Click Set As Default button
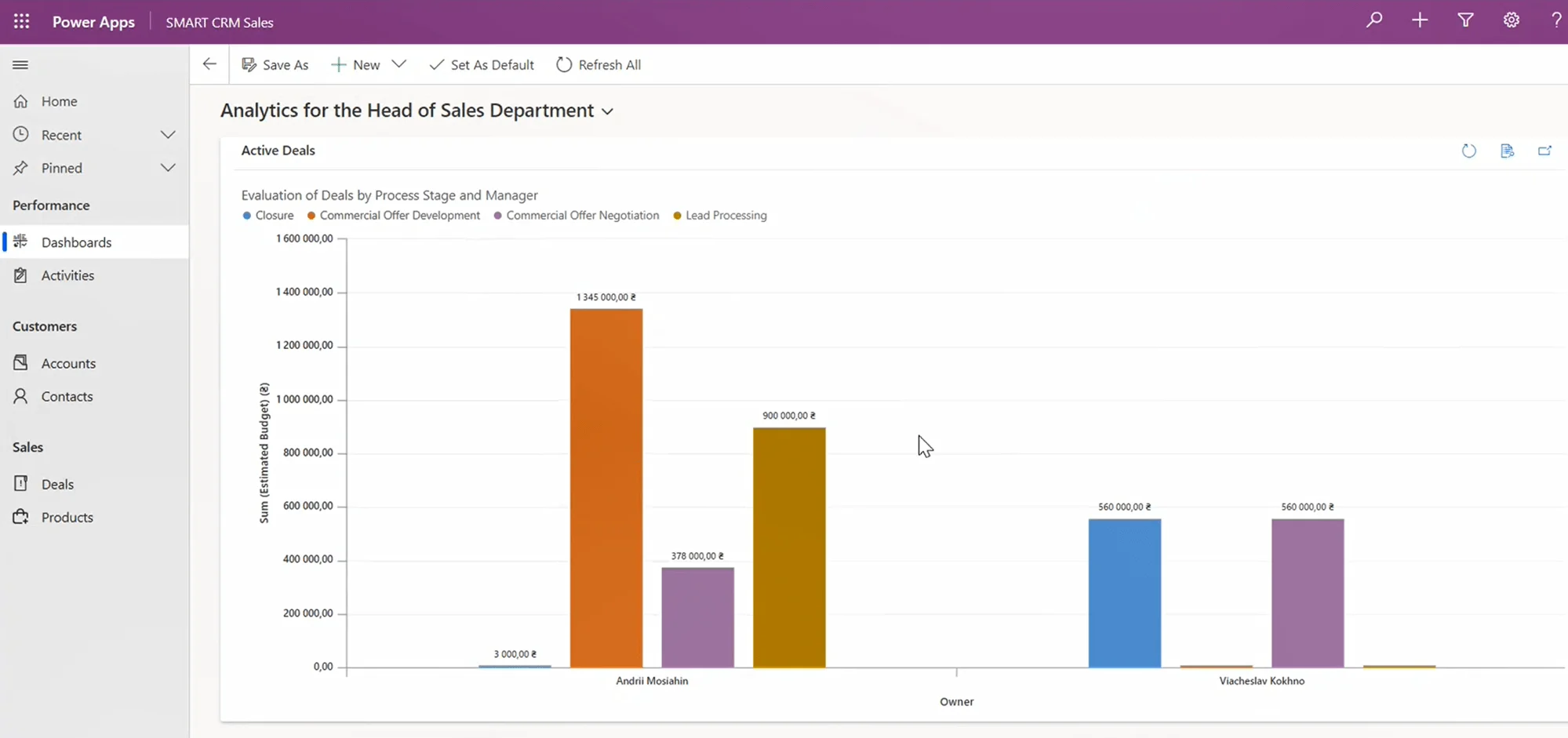 point(482,65)
